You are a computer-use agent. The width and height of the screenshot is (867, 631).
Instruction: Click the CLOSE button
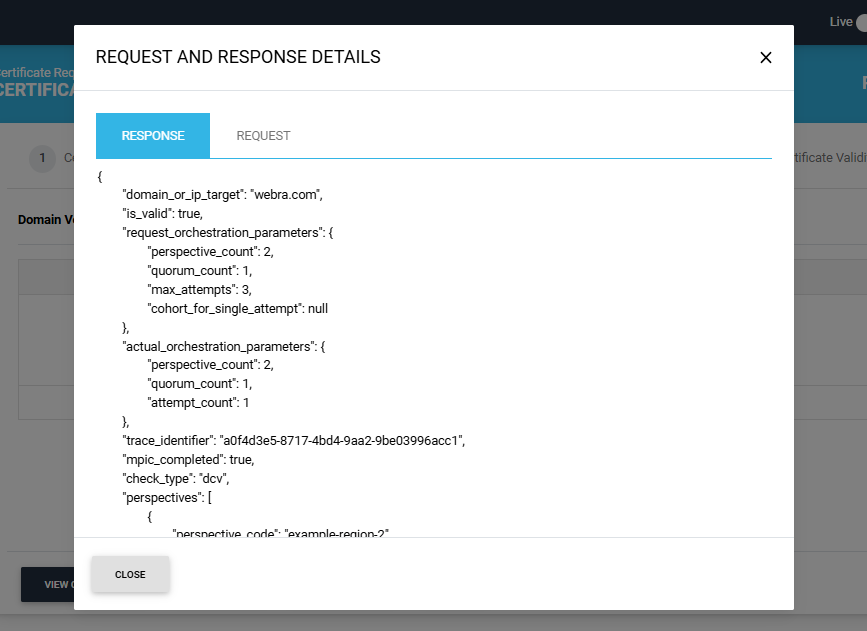click(x=130, y=575)
